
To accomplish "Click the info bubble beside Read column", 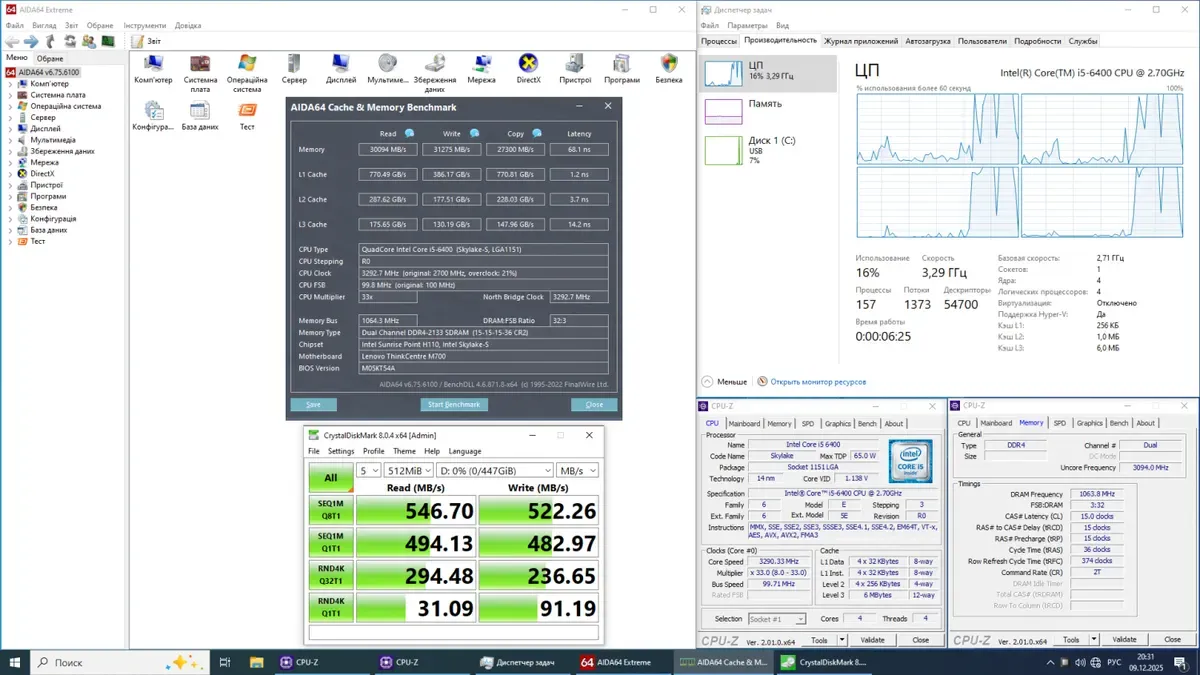I will pos(409,133).
